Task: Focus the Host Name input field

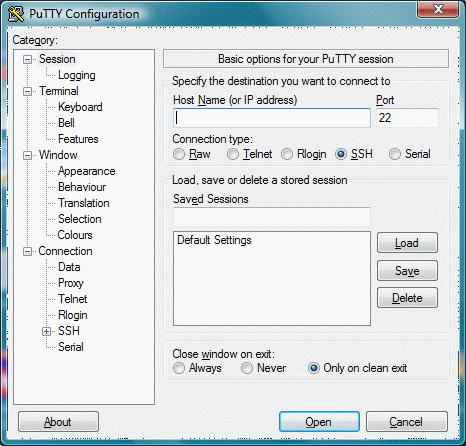Action: (x=272, y=118)
